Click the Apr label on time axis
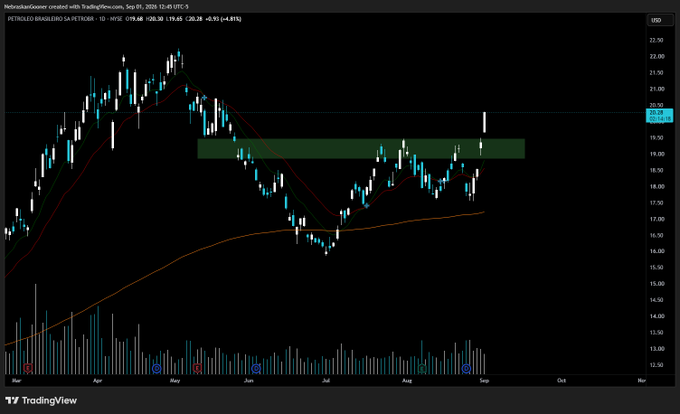The image size is (680, 414). [98, 381]
